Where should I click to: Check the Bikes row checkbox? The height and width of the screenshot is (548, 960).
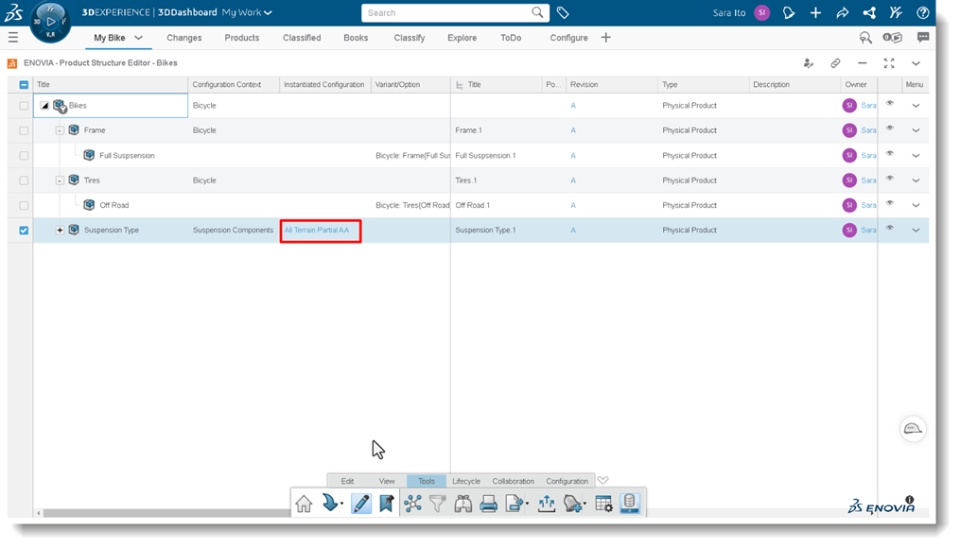click(x=24, y=105)
